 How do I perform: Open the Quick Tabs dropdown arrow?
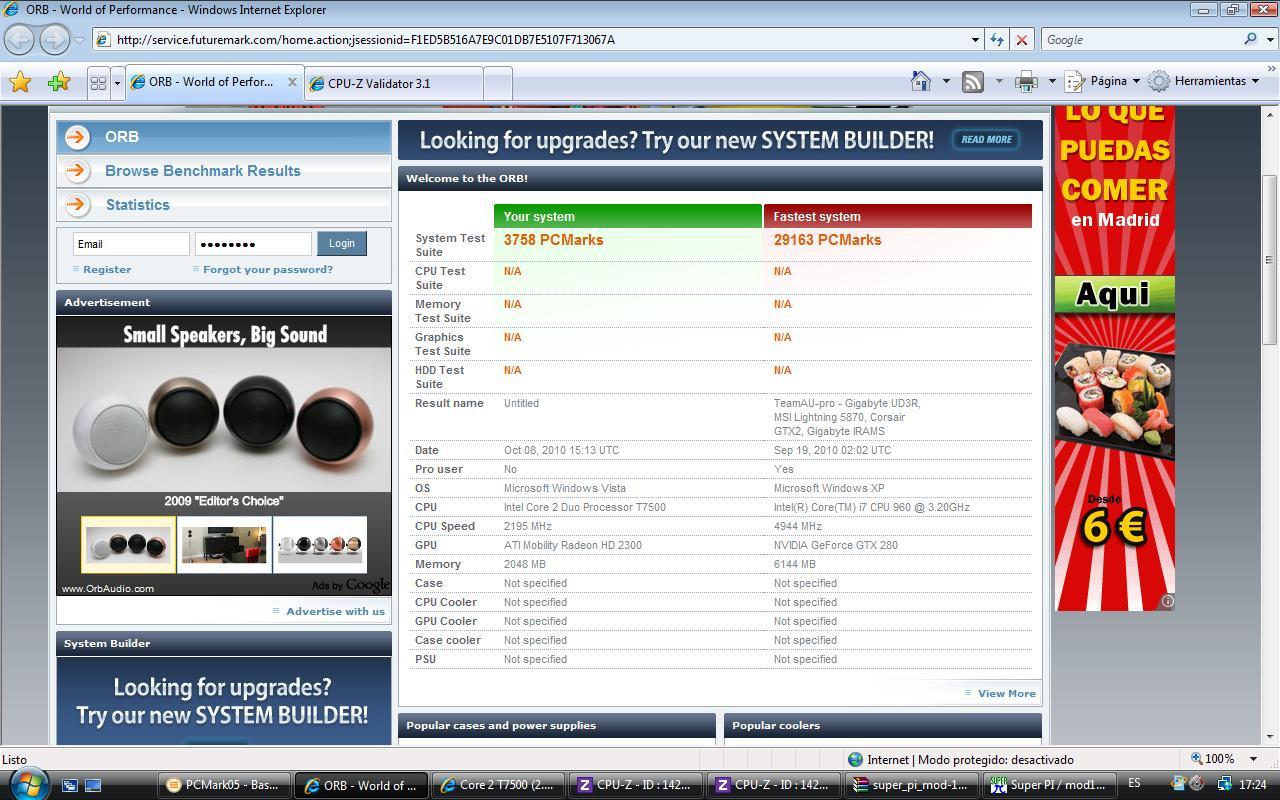tap(117, 83)
